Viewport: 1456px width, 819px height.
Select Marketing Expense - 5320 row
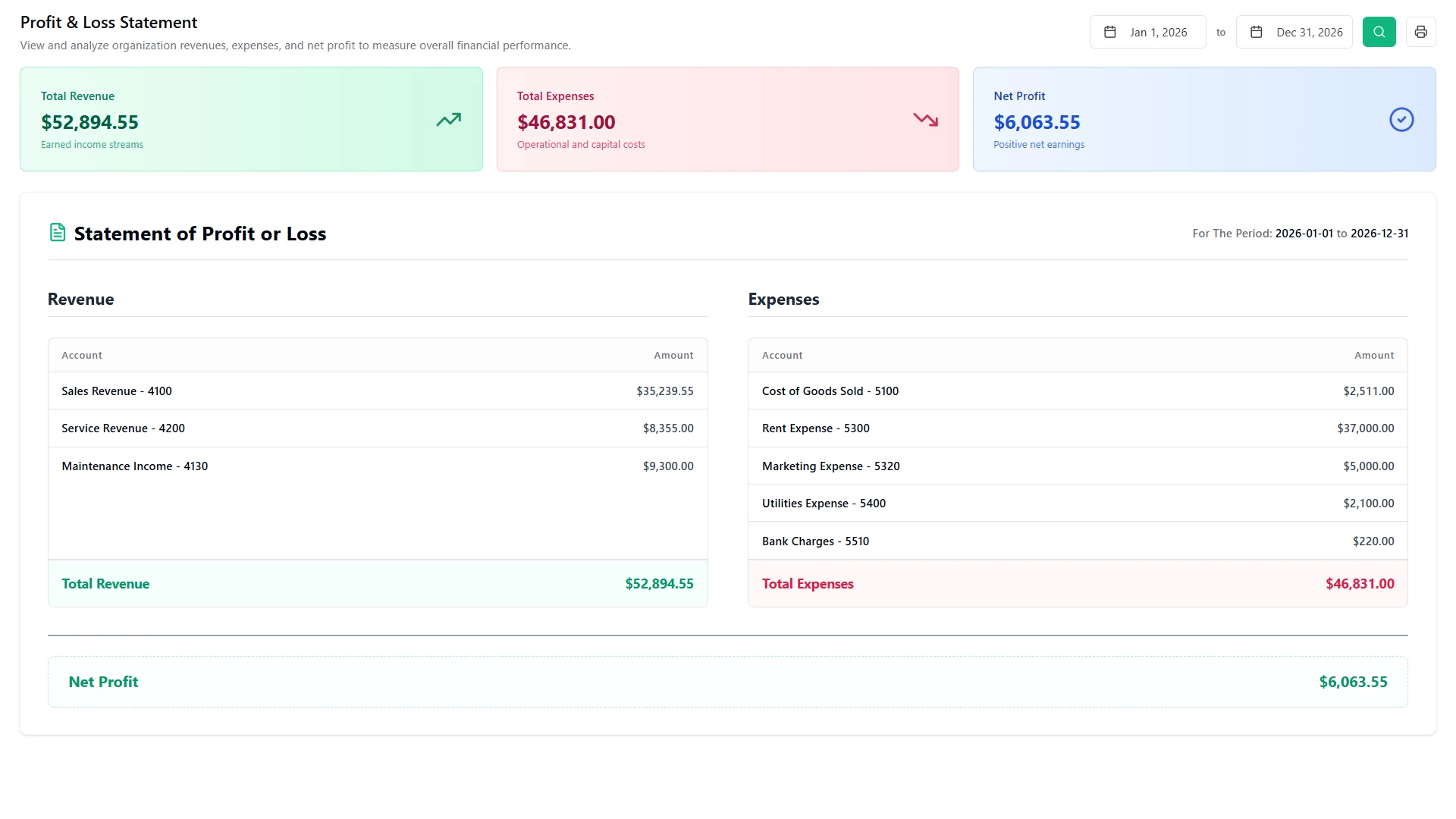click(x=1078, y=466)
